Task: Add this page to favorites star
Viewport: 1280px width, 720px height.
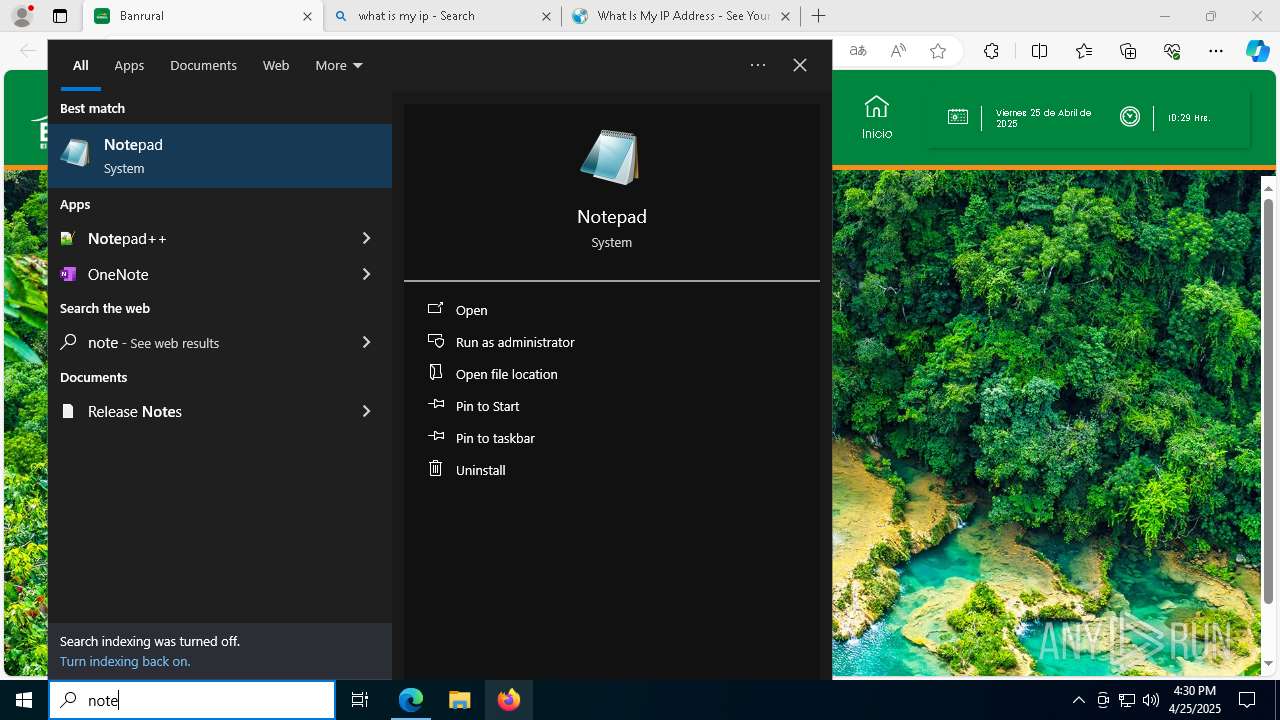Action: [x=938, y=51]
